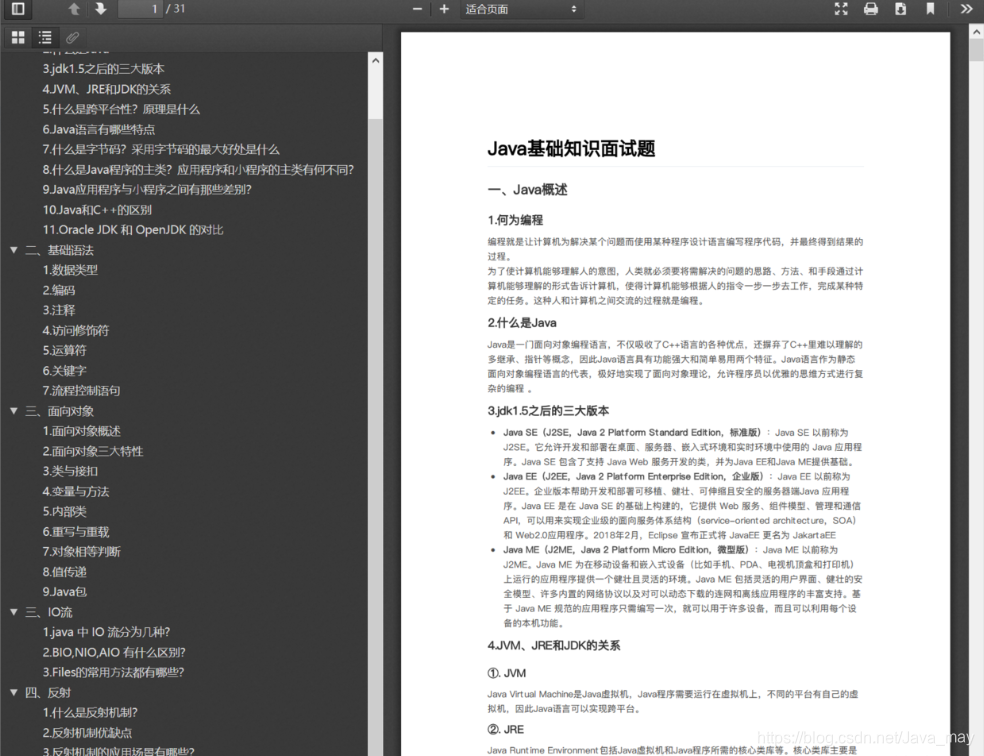Show the attachments view paperclip
This screenshot has width=984, height=756.
(72, 38)
